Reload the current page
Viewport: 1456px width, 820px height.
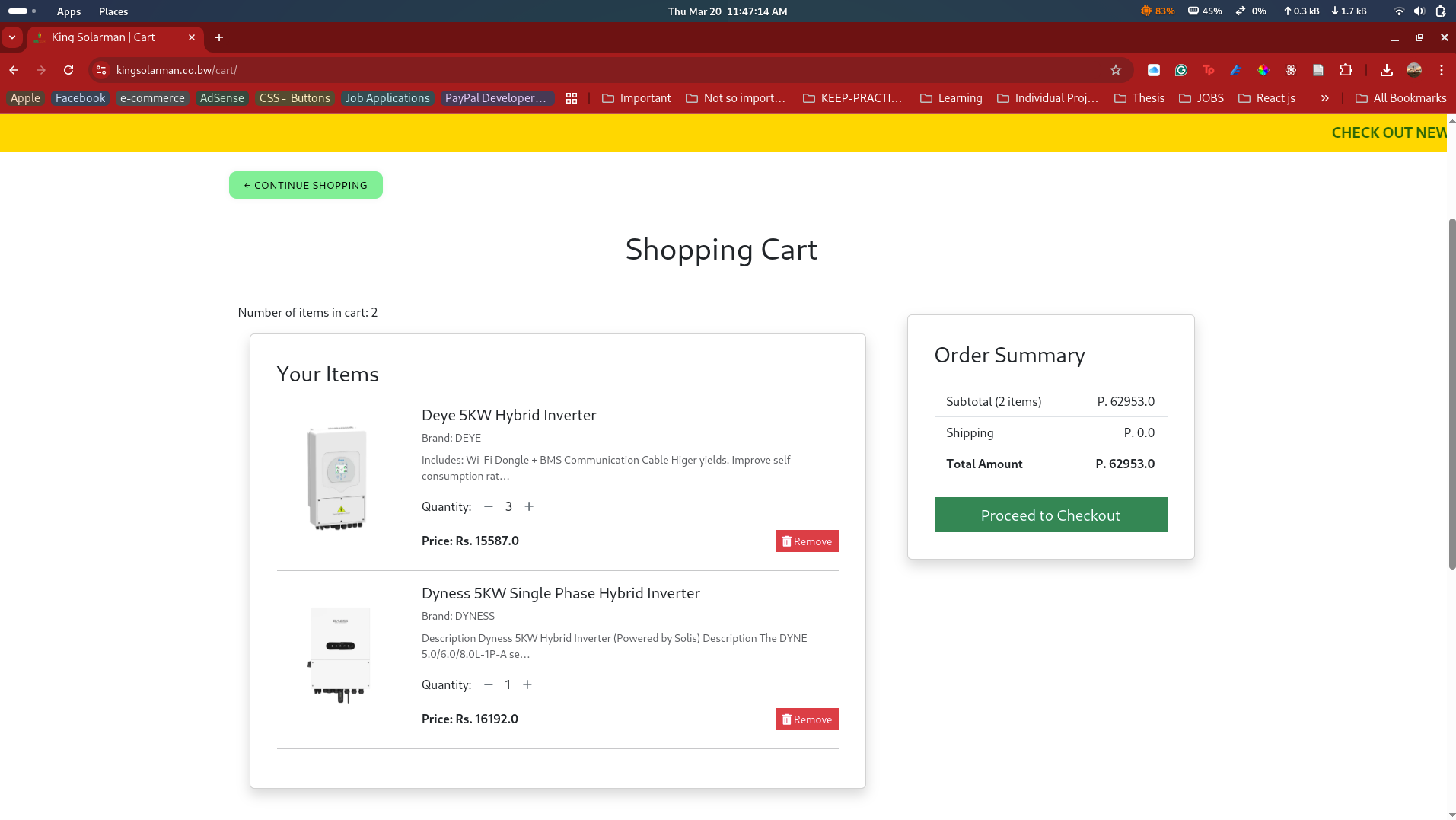(x=68, y=70)
